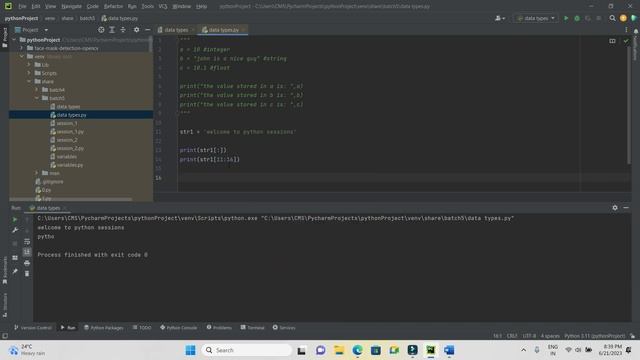This screenshot has height=360, width=640.
Task: Clear Run console with trash icon
Action: pyautogui.click(x=27, y=273)
